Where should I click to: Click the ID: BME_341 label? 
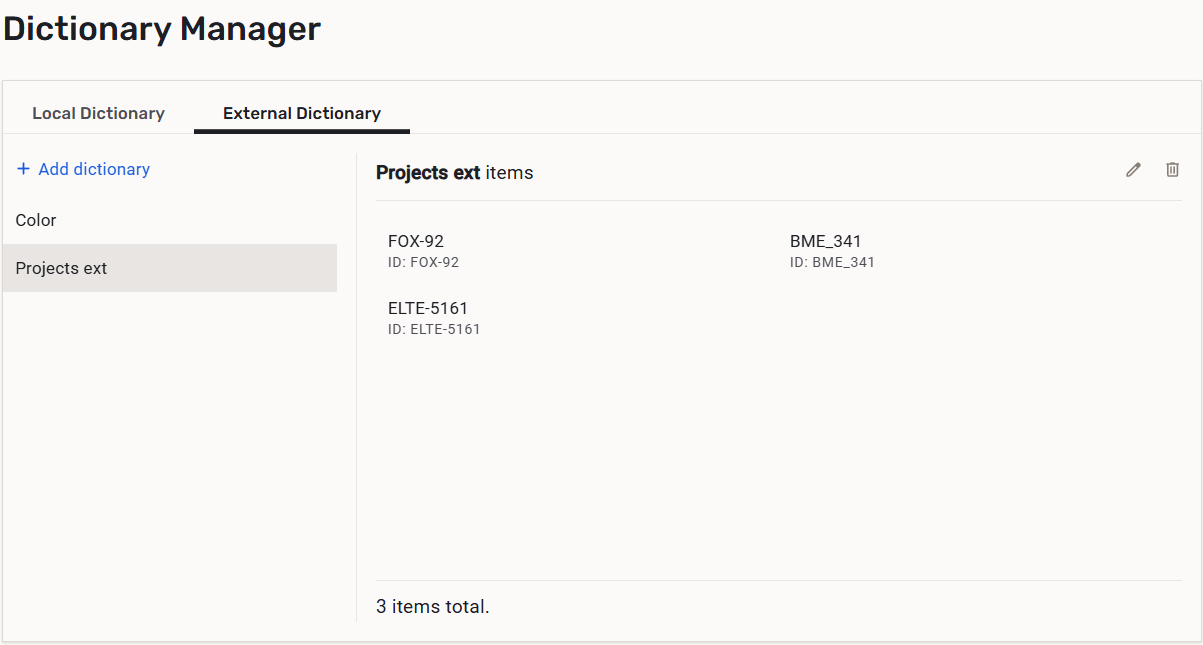tap(832, 262)
